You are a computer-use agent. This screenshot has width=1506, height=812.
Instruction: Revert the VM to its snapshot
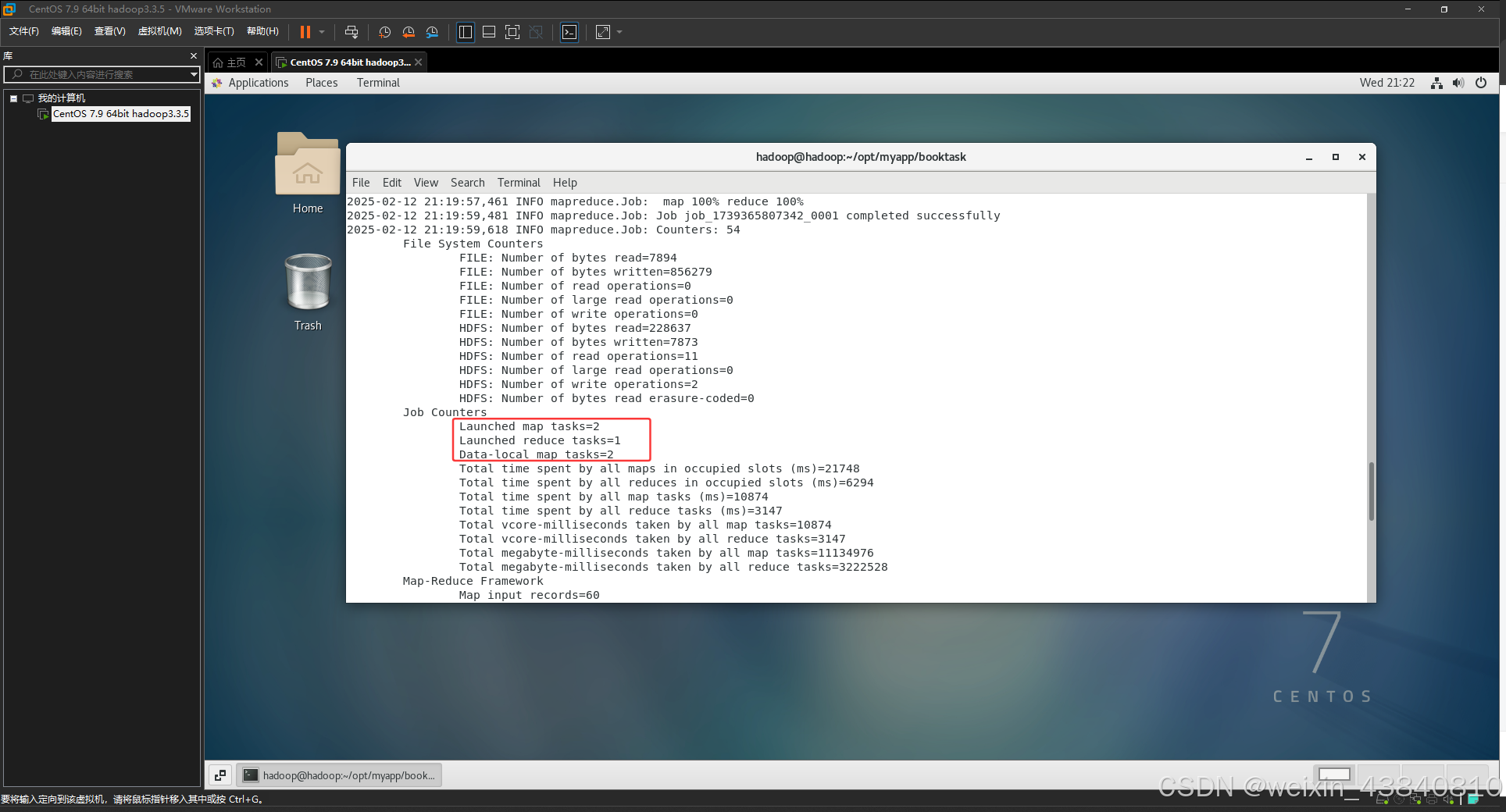coord(408,32)
